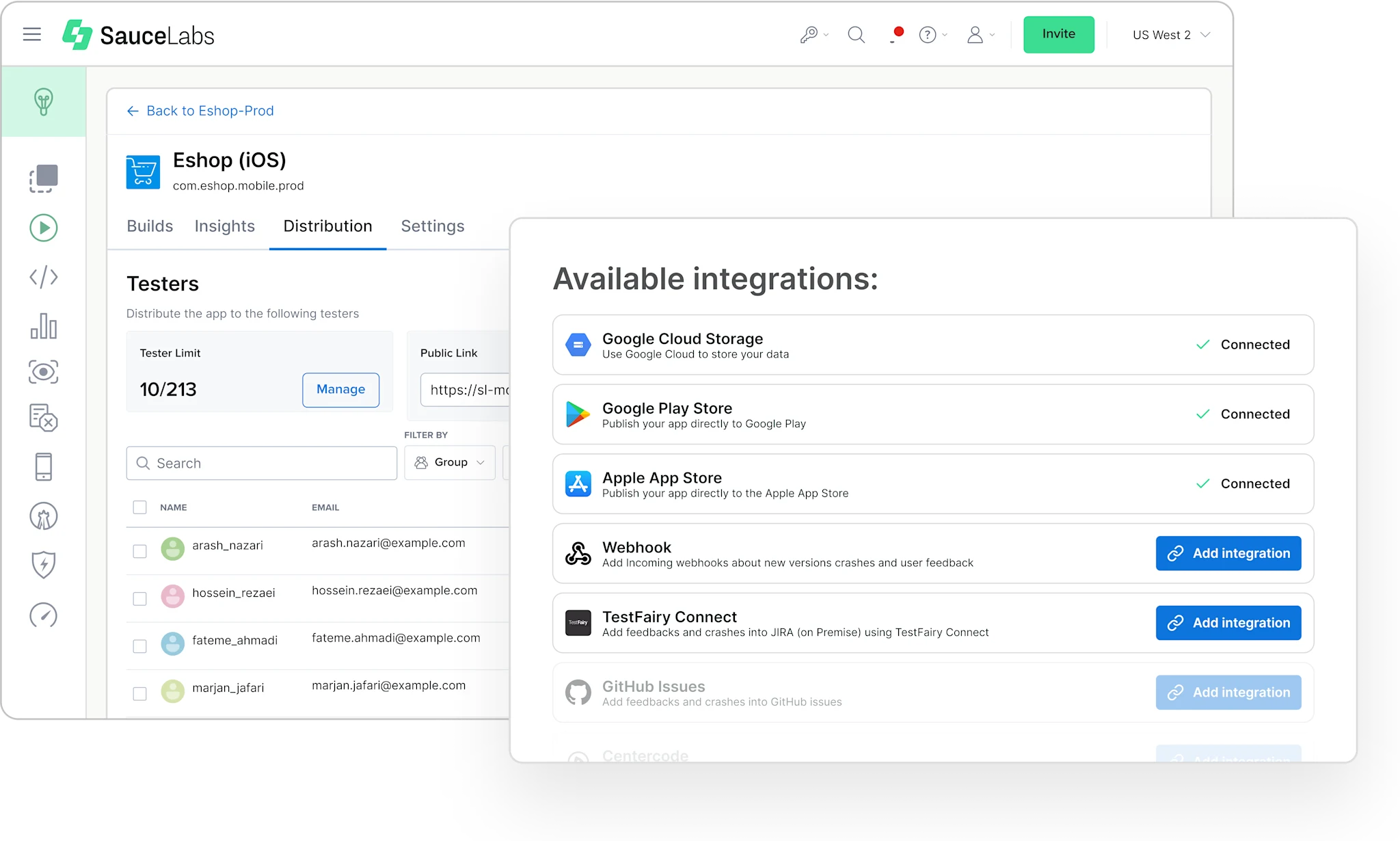Click fateme.ahmadi@example.com email
Viewport: 1400px width, 841px height.
(396, 638)
